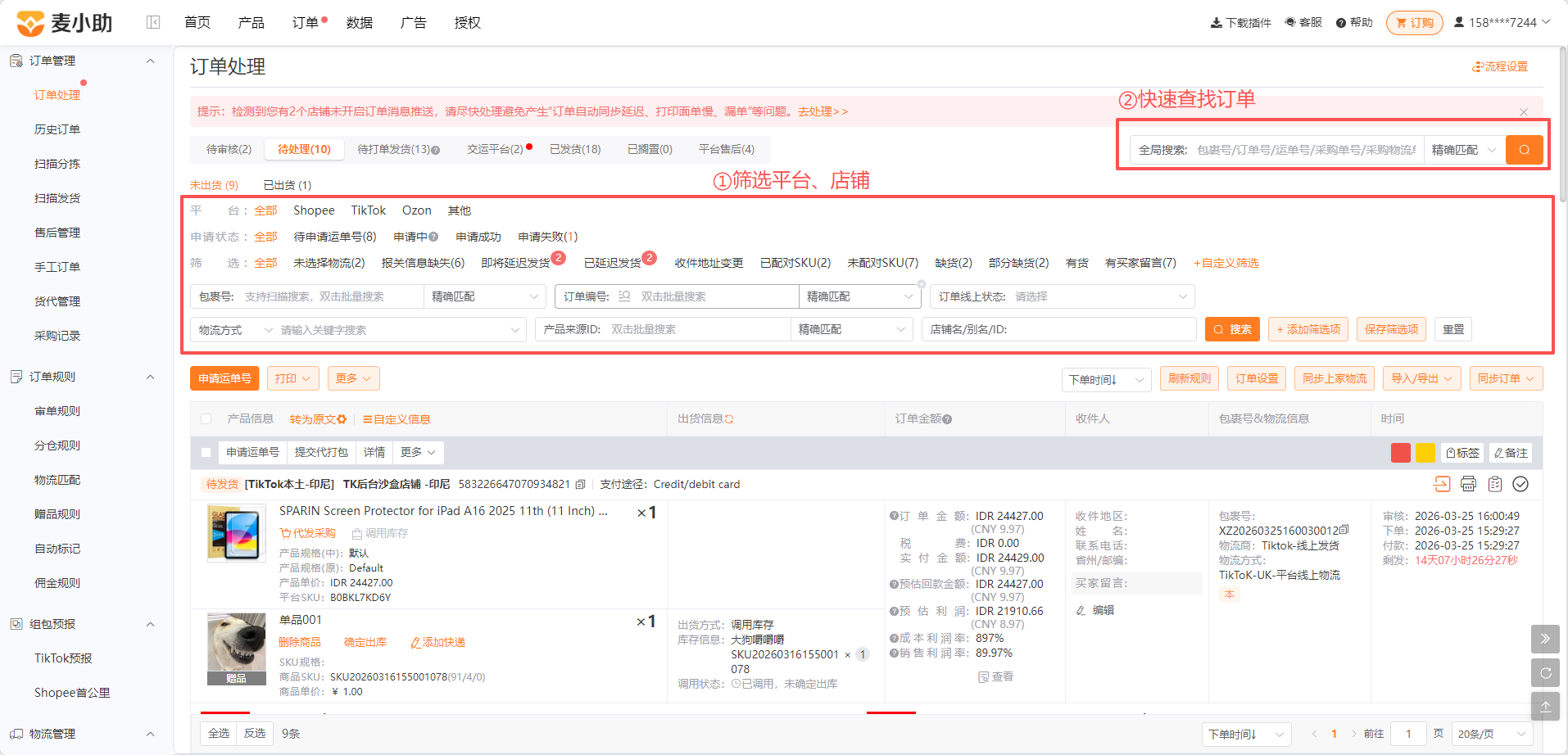Click 下载插件 download icon in header
Image resolution: width=1568 pixels, height=755 pixels.
[1217, 23]
